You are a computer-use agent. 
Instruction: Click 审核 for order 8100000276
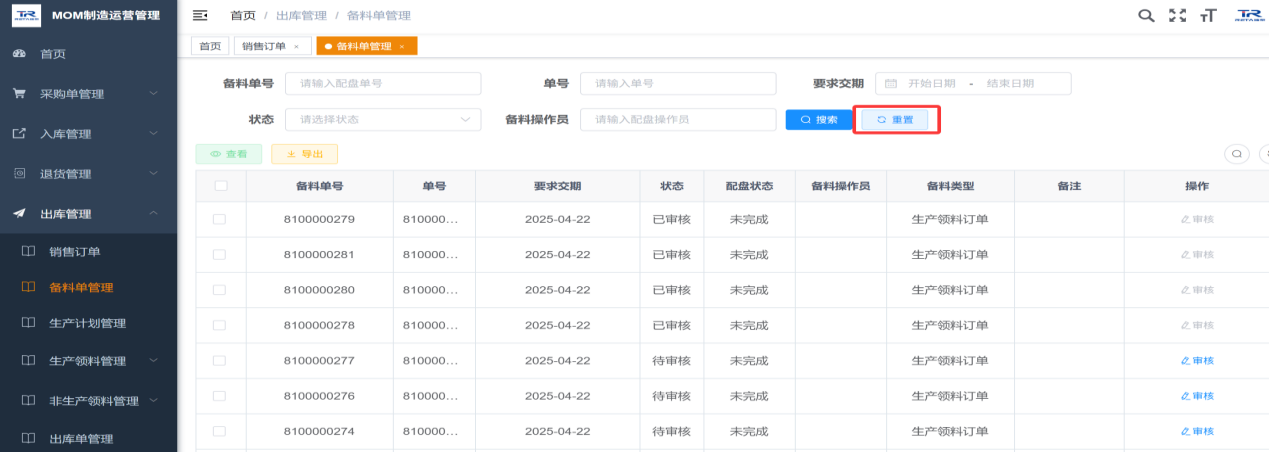pos(1197,396)
